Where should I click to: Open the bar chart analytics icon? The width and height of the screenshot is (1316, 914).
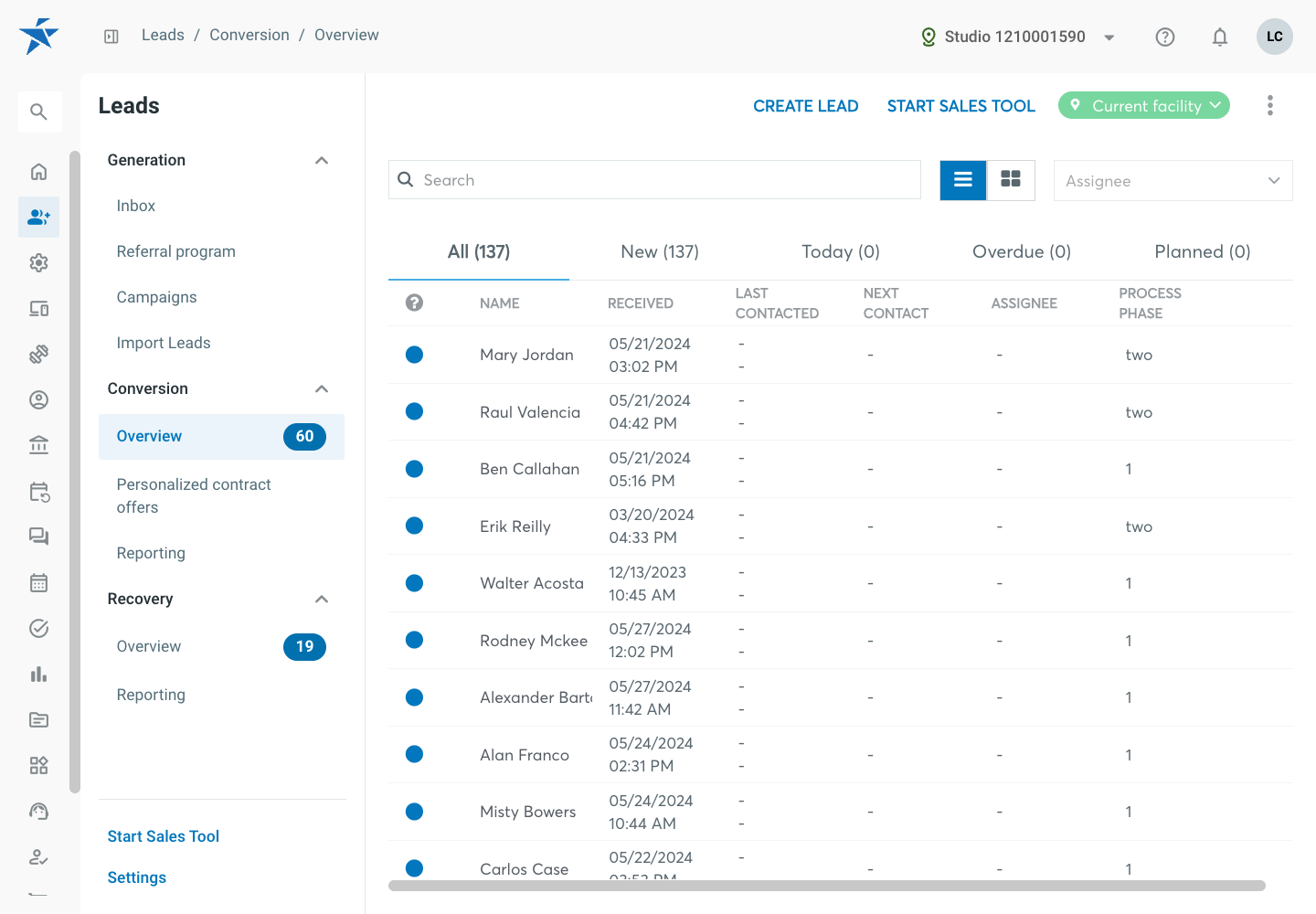38,675
